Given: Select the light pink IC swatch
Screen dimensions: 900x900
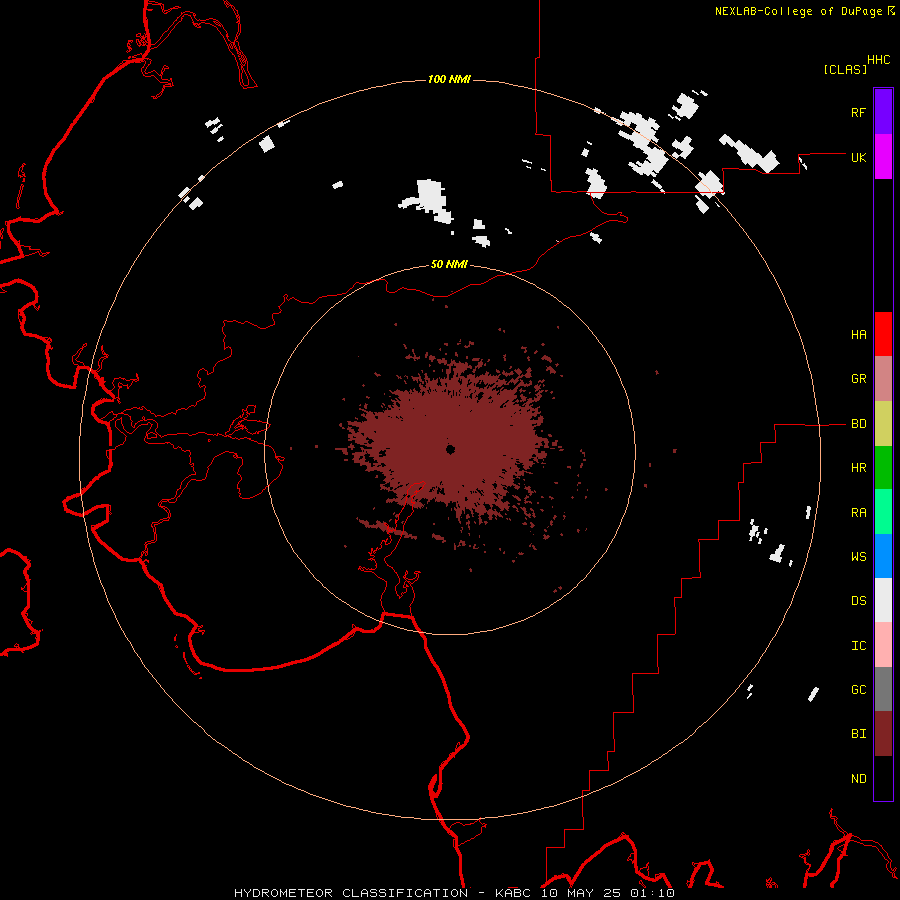Looking at the screenshot, I should tap(883, 645).
